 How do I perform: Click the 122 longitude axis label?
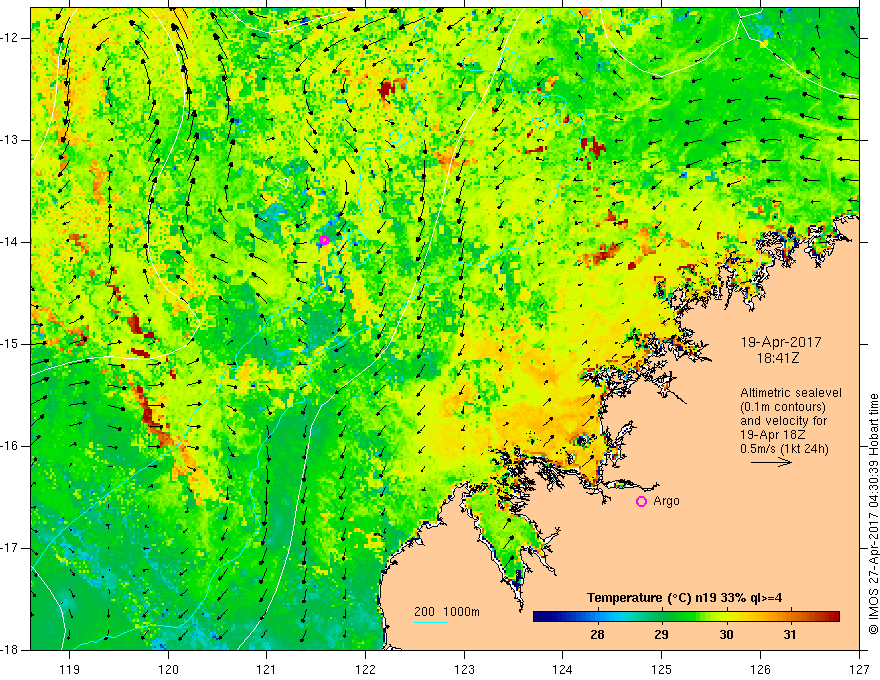[365, 669]
